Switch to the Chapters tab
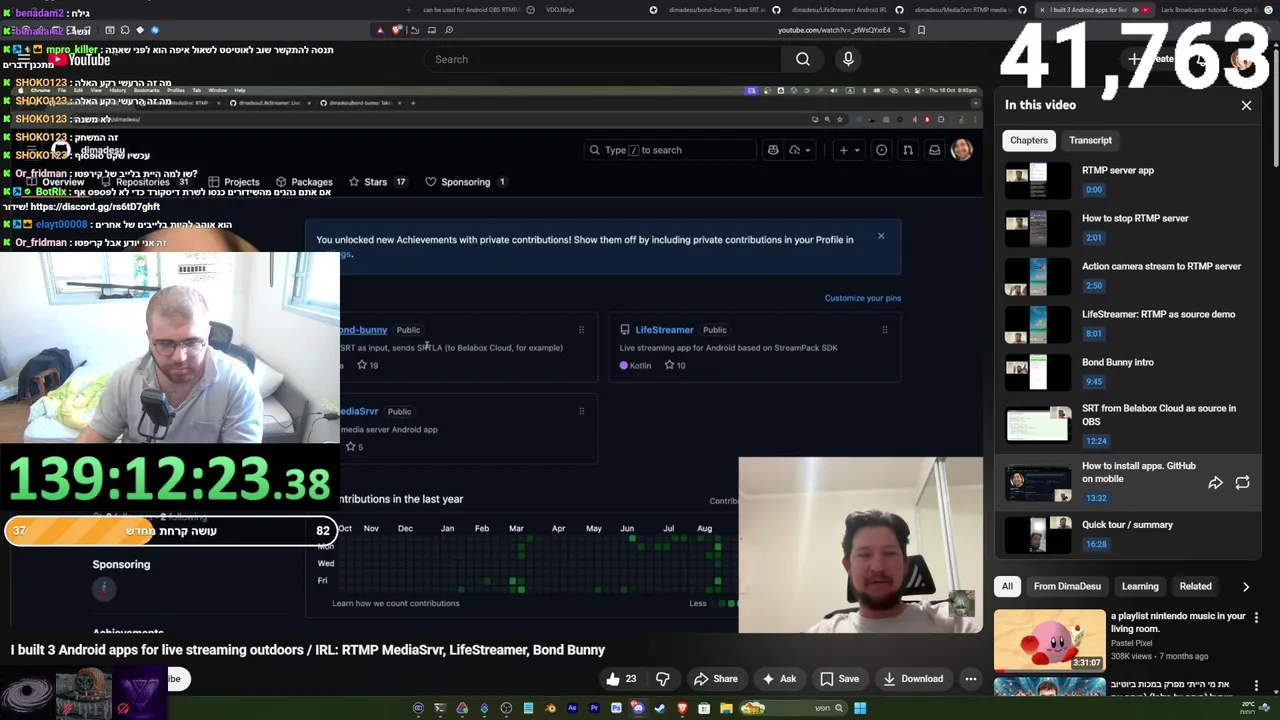 pyautogui.click(x=1028, y=140)
